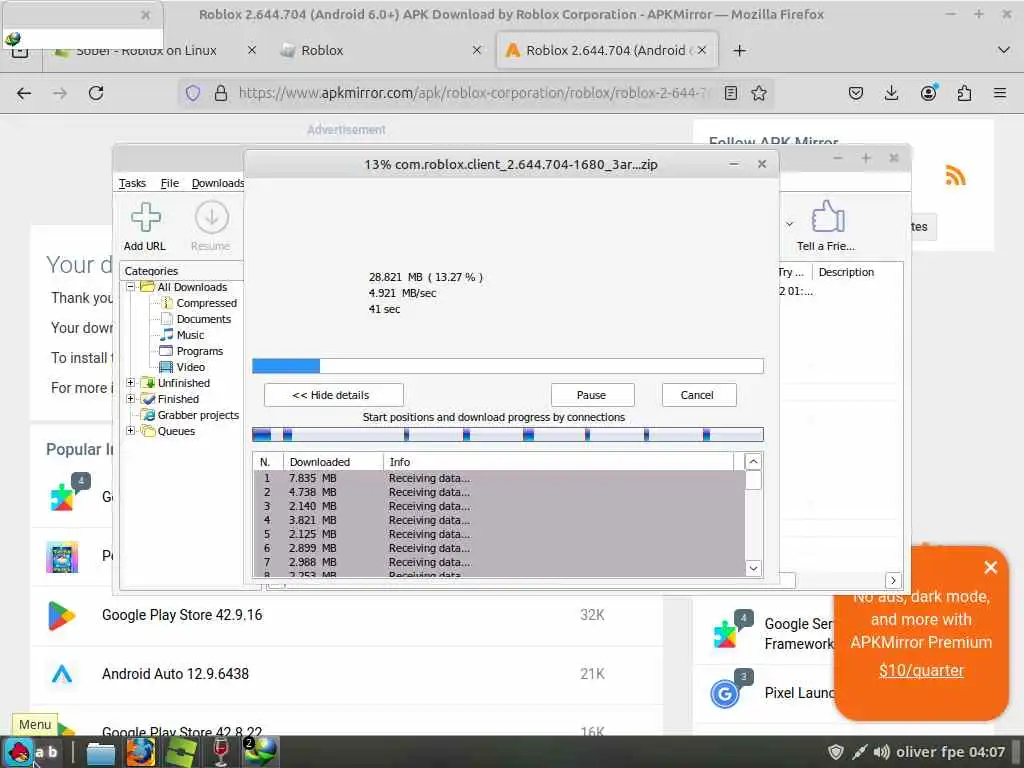1024x768 pixels.
Task: Click Google Play Store 42.9.16 icon
Action: click(61, 616)
